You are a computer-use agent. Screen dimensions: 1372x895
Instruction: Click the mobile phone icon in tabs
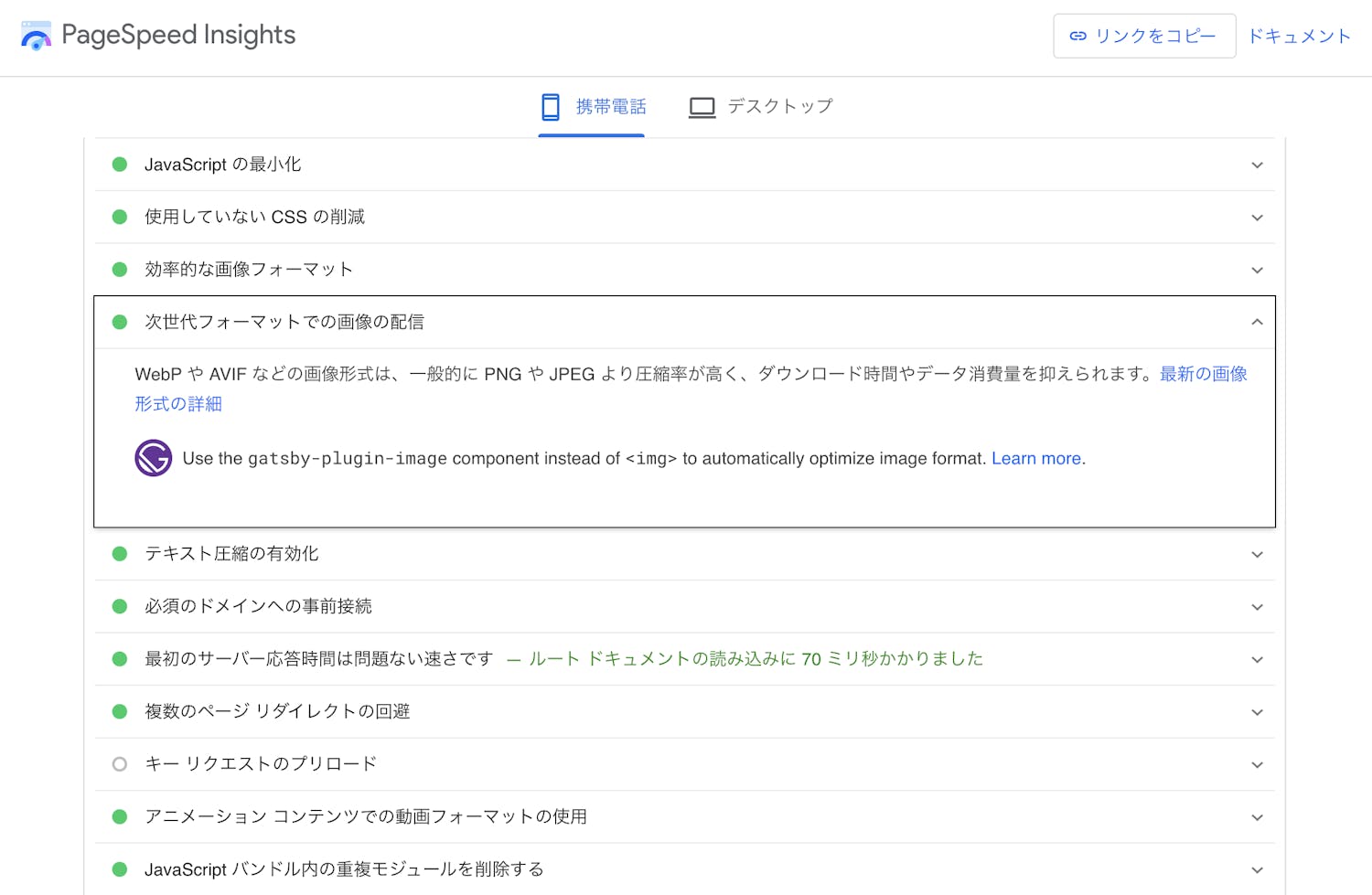551,107
